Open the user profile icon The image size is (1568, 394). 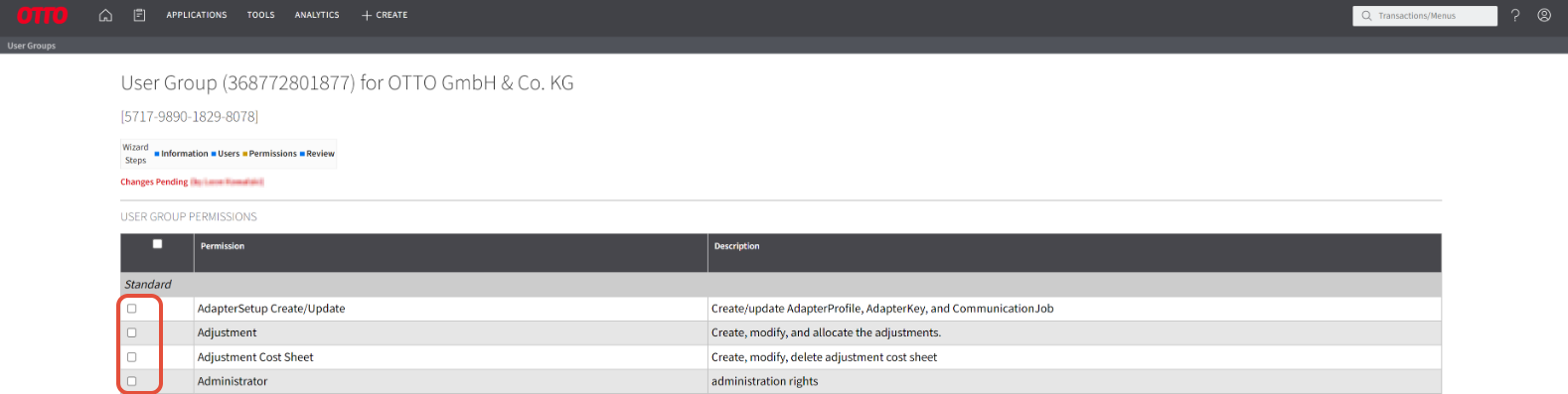(x=1544, y=15)
